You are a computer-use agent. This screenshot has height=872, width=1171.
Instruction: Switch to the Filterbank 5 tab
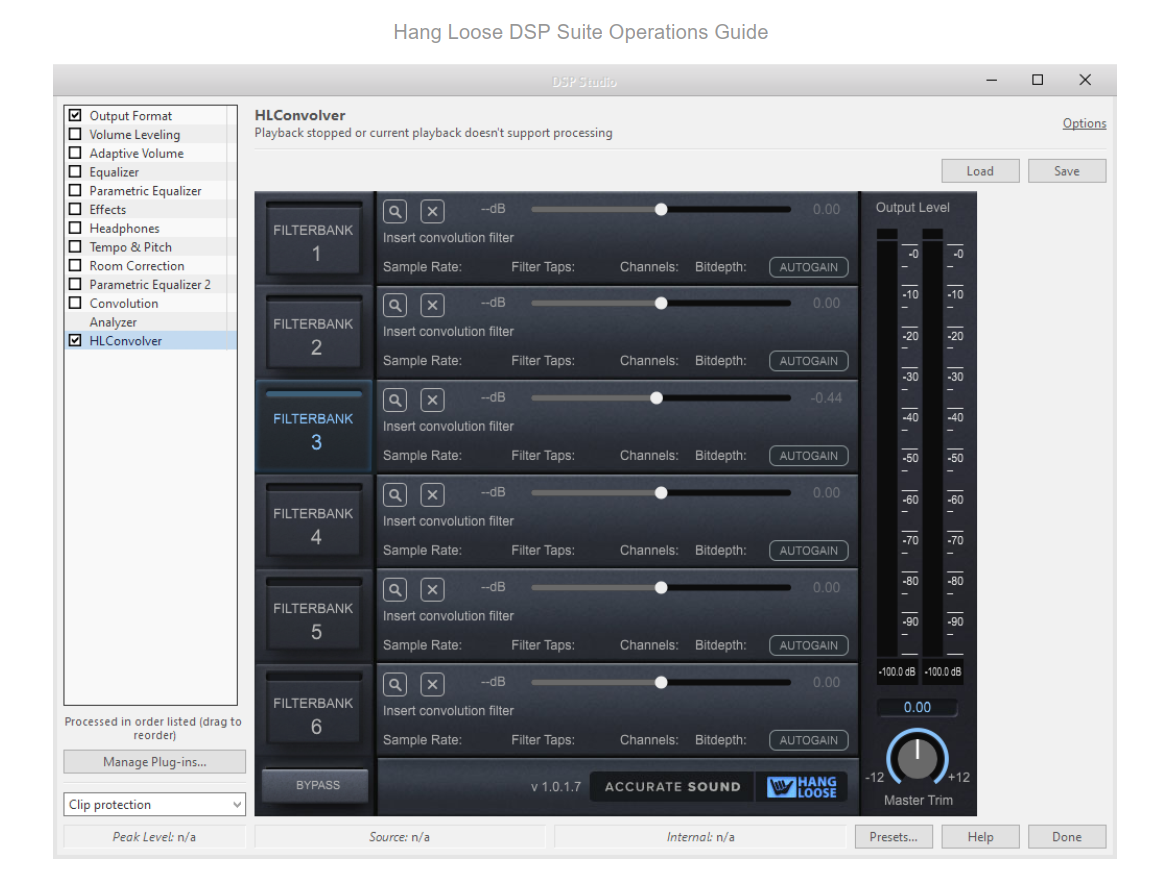[313, 619]
